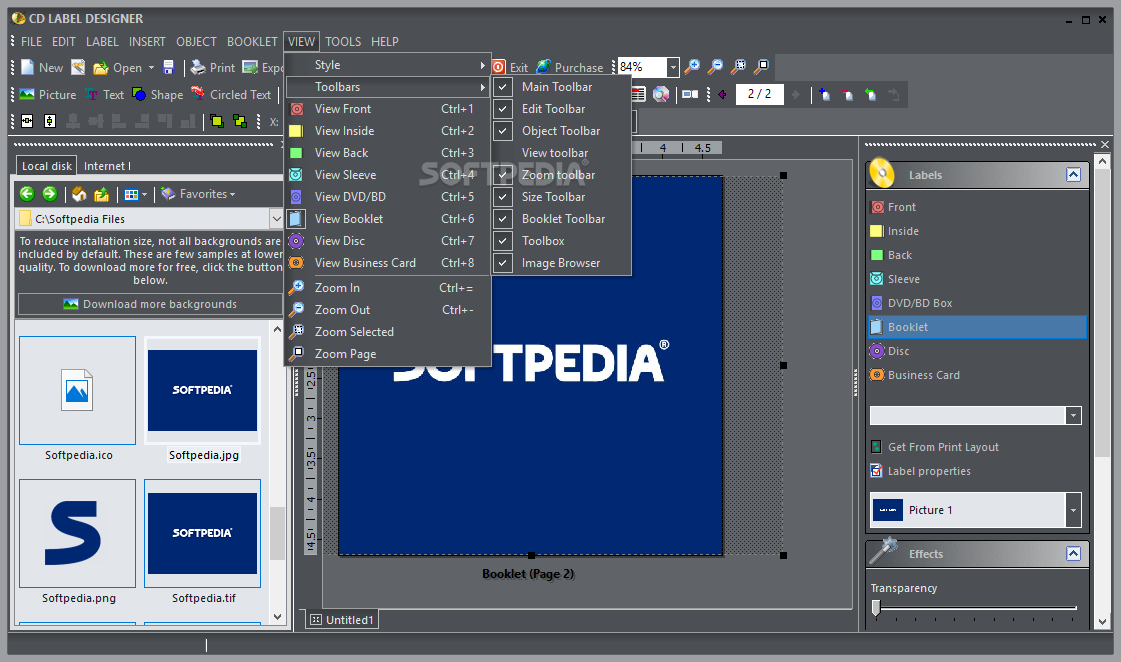The width and height of the screenshot is (1121, 662).
Task: Open the Open button dropdown arrow
Action: [x=152, y=68]
